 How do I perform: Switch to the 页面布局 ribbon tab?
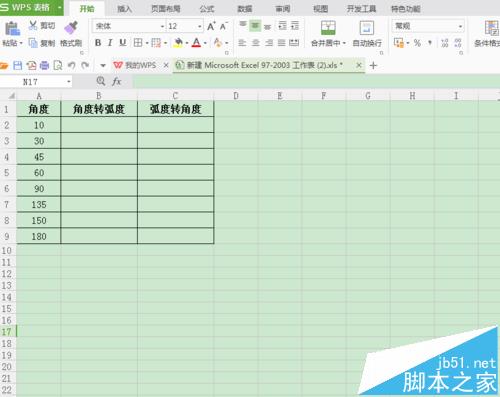(x=166, y=9)
